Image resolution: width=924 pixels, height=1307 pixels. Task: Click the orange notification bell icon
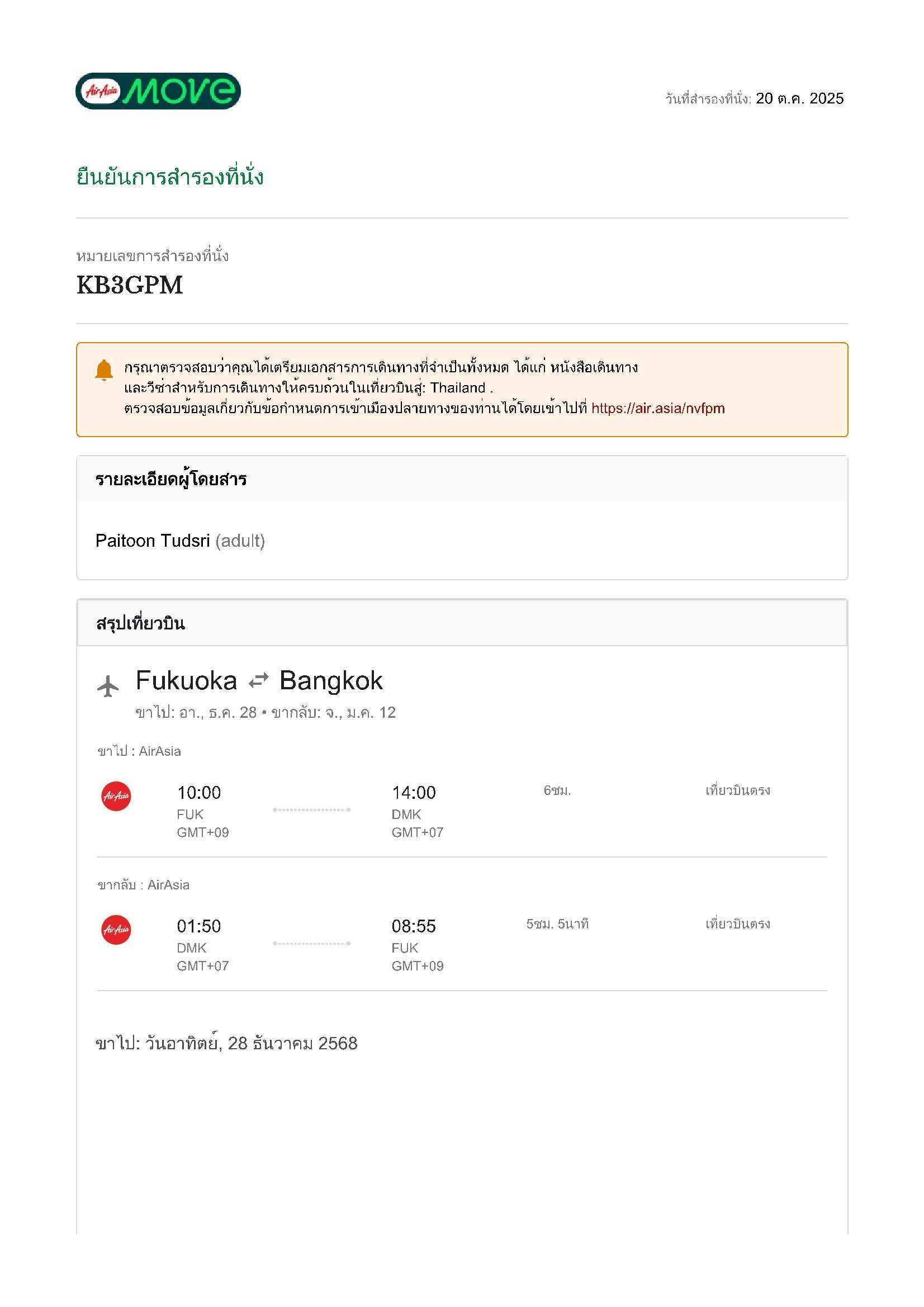(x=103, y=370)
